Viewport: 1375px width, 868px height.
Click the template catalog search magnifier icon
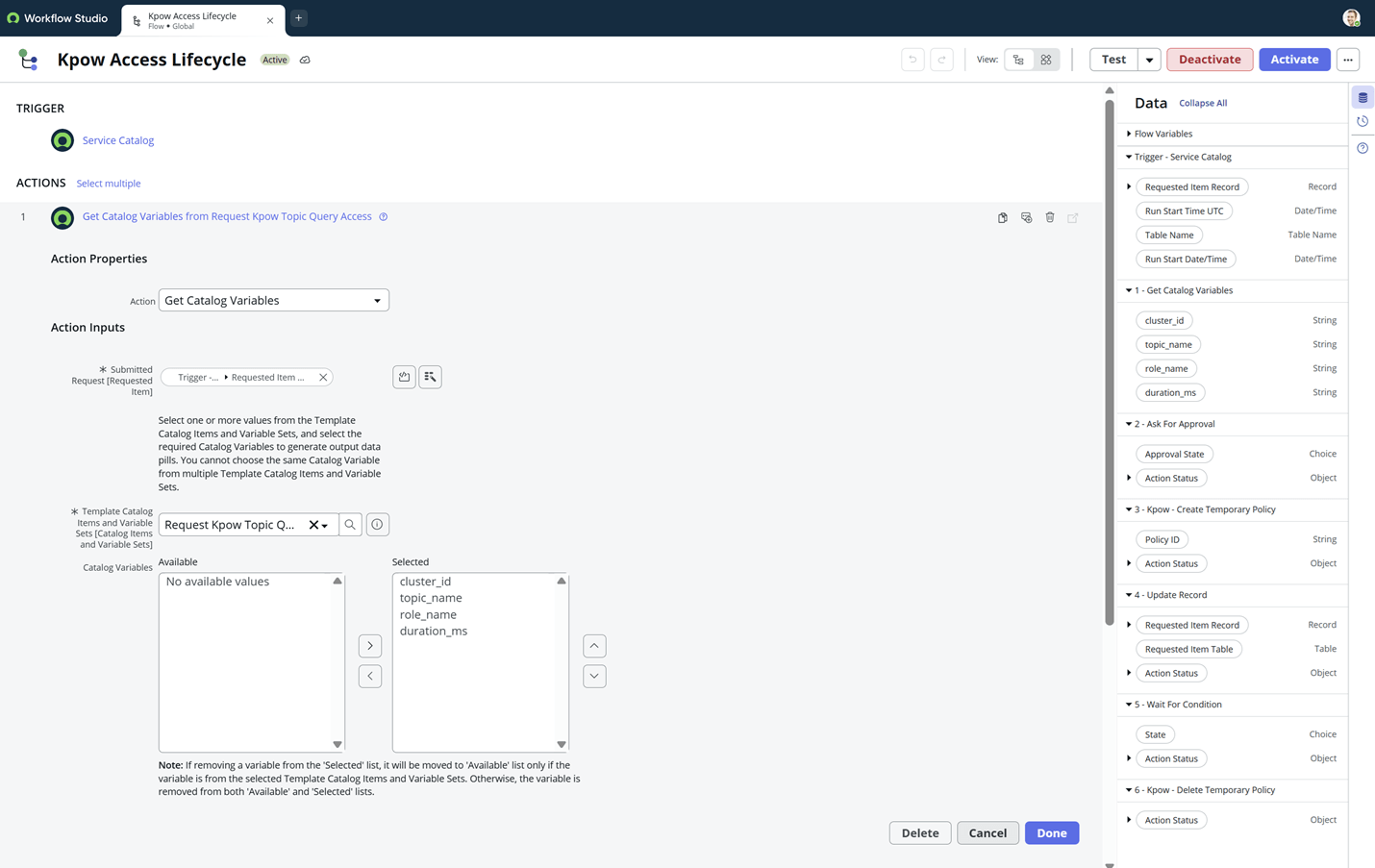(350, 525)
